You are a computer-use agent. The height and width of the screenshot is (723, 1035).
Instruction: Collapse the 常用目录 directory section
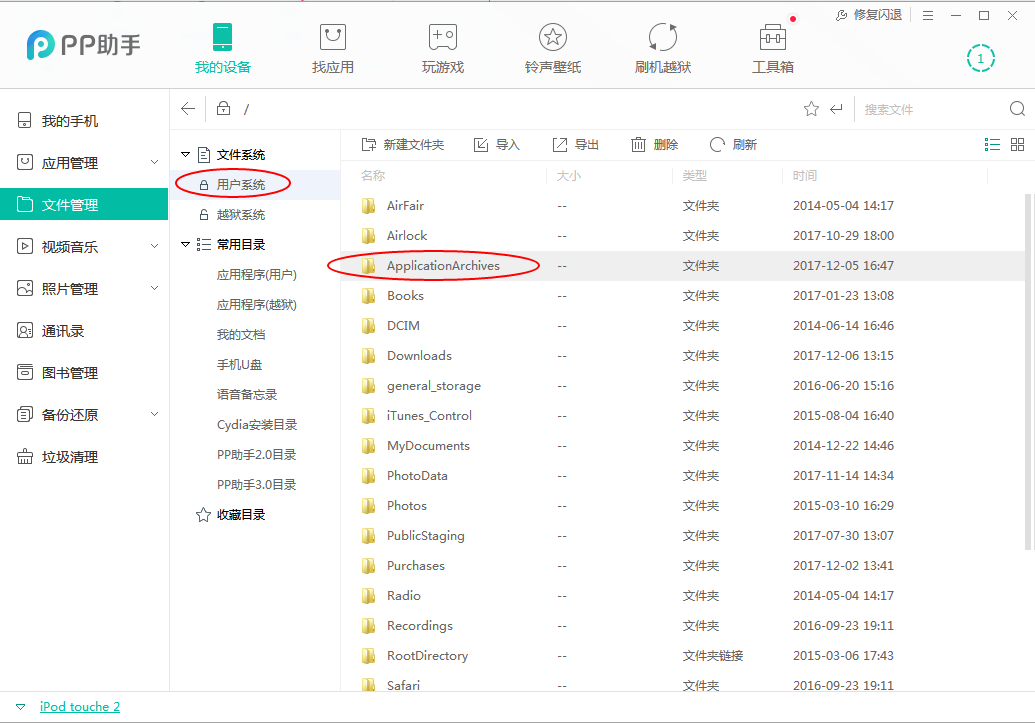pyautogui.click(x=185, y=243)
